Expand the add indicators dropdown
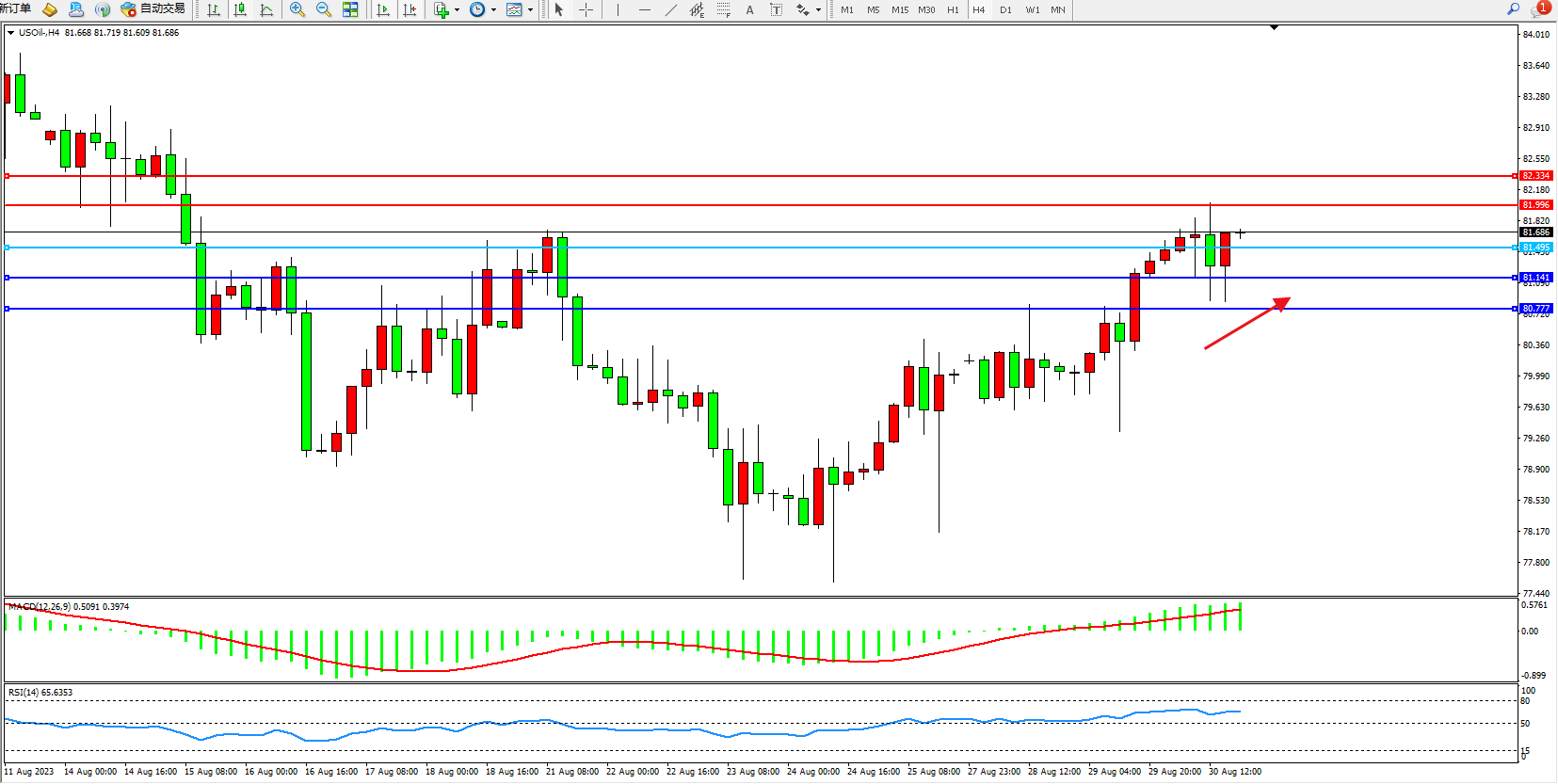Viewport: 1558px width, 784px height. pyautogui.click(x=457, y=9)
